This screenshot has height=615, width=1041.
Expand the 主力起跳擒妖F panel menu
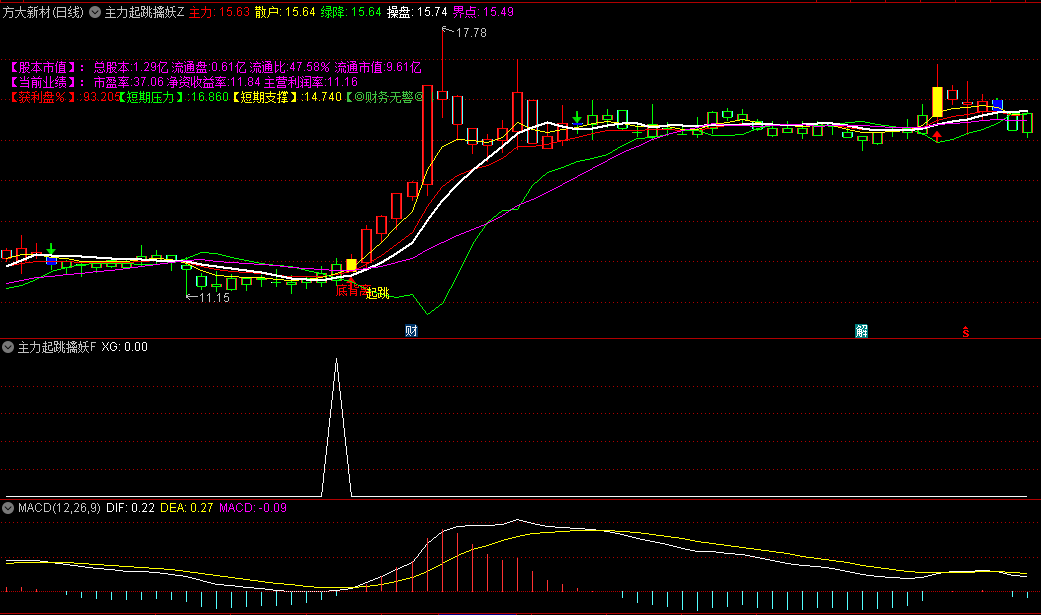pyautogui.click(x=9, y=347)
